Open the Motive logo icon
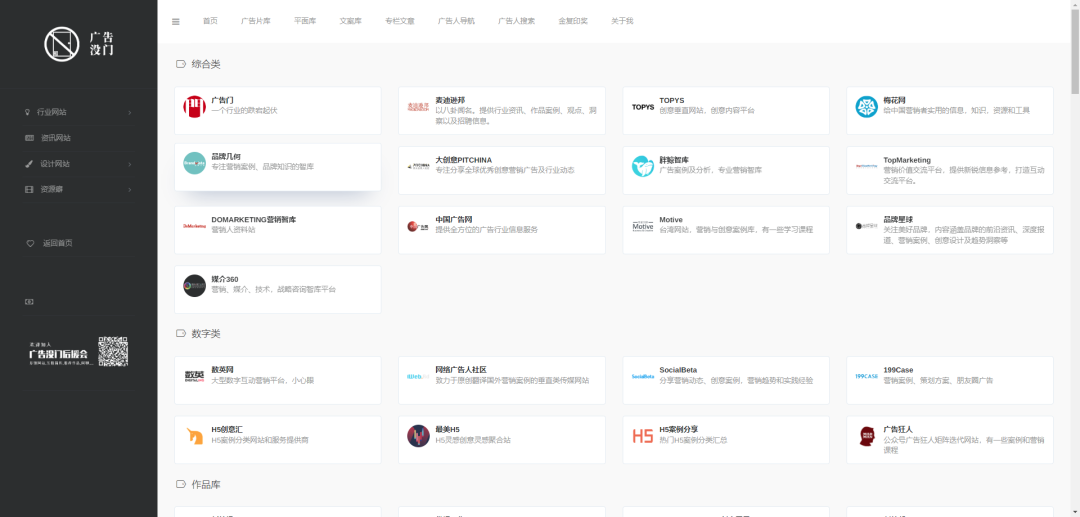This screenshot has height=517, width=1080. pos(643,226)
